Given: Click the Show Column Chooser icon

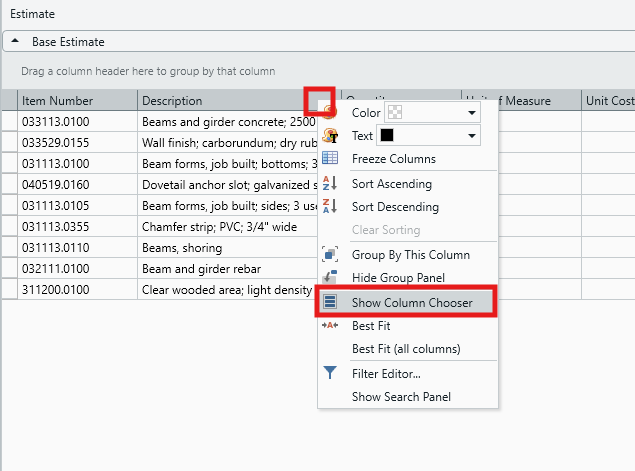Looking at the screenshot, I should pyautogui.click(x=330, y=302).
